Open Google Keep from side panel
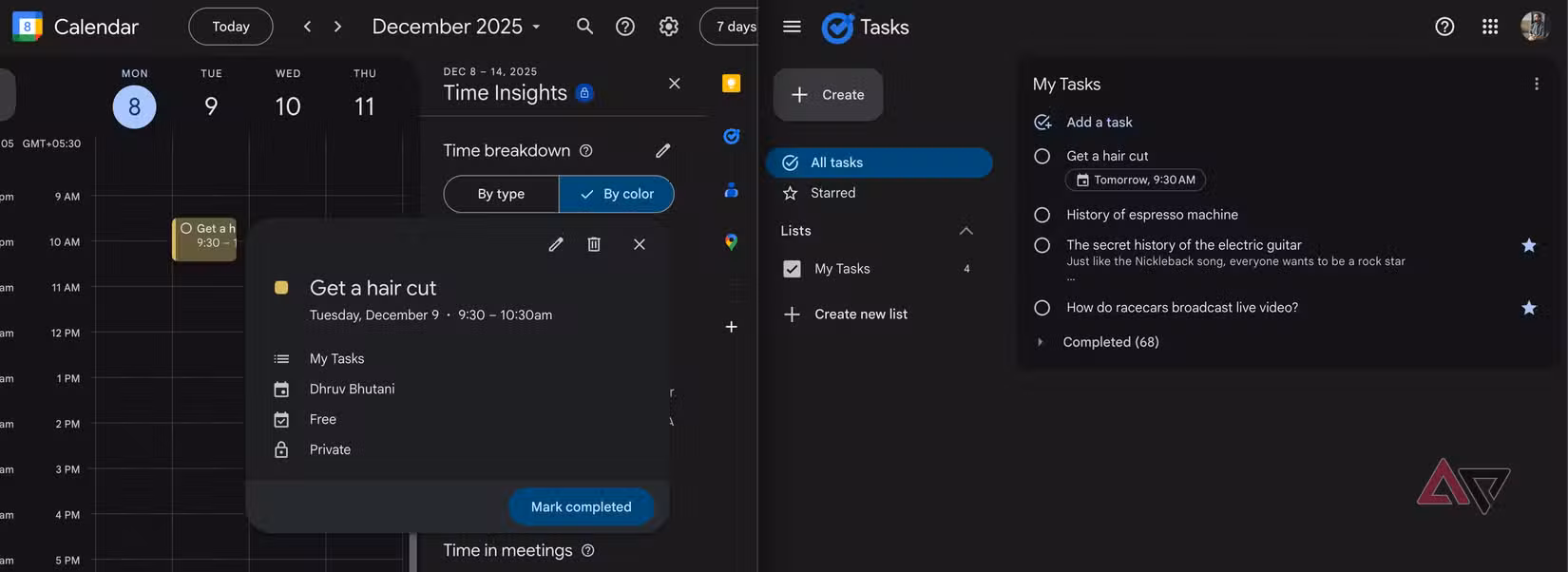The height and width of the screenshot is (572, 1568). coord(731,84)
